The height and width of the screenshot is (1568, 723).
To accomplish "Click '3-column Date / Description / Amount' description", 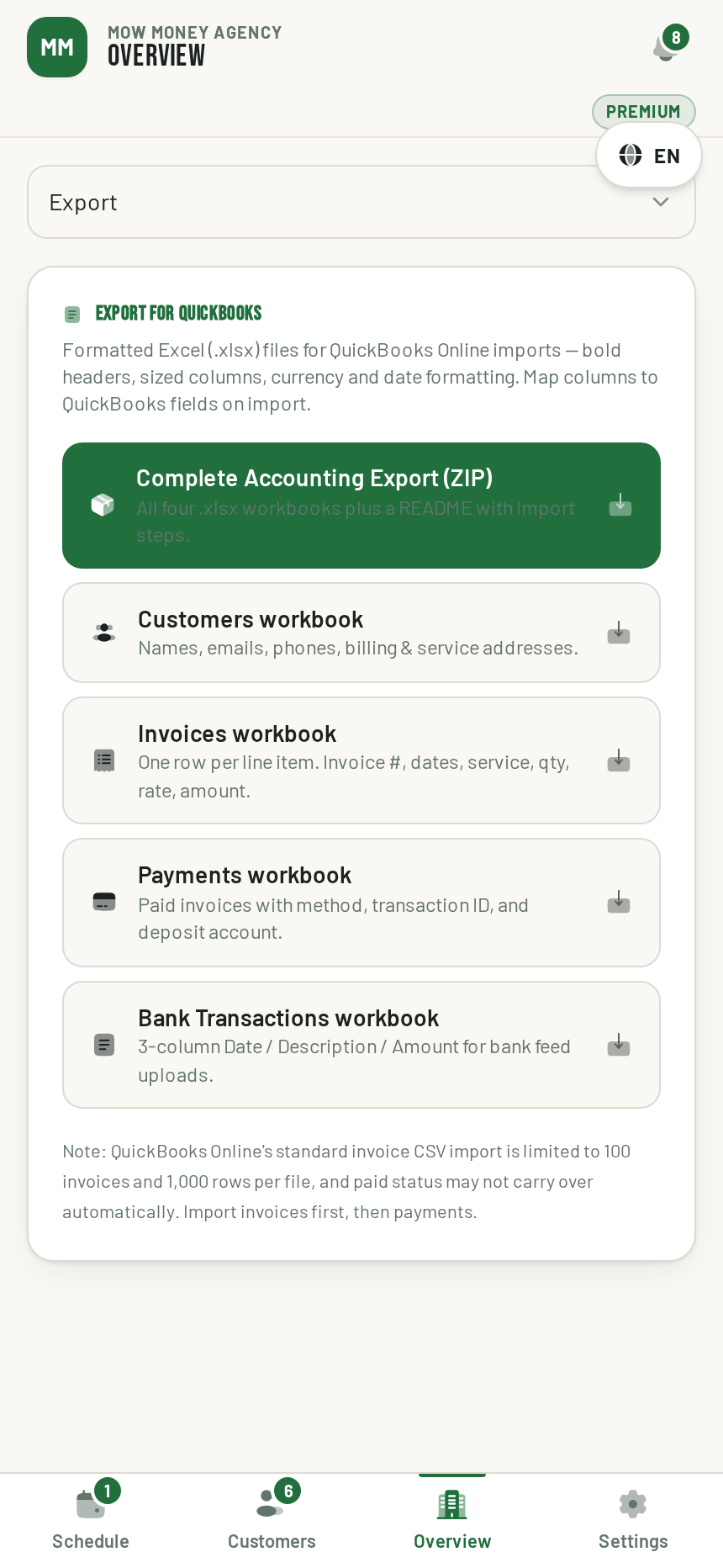I will click(354, 1061).
